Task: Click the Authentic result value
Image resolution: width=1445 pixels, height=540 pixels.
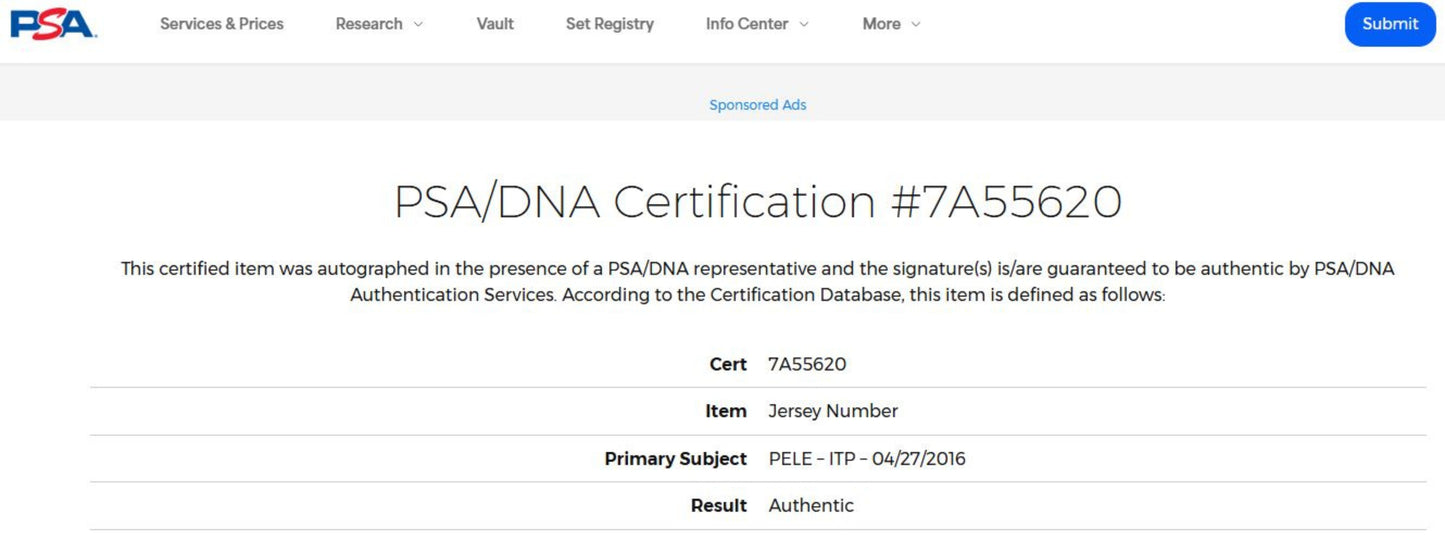Action: [811, 506]
